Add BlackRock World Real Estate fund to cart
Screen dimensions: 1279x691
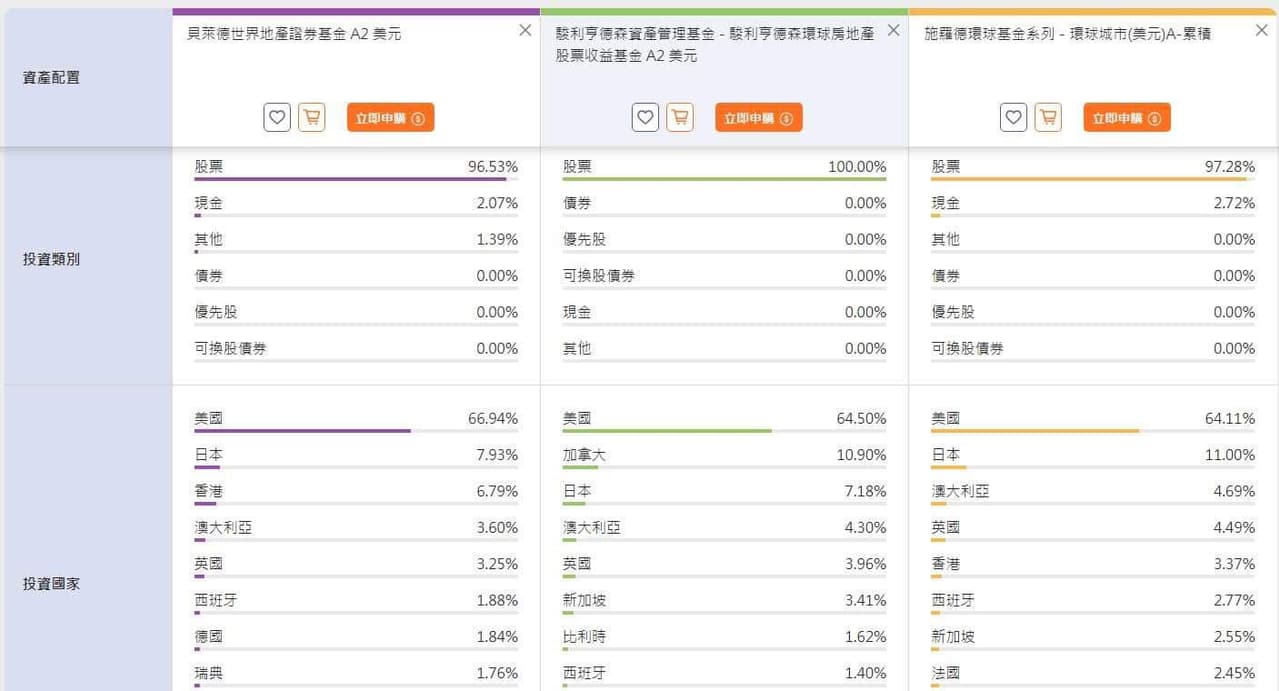[x=312, y=118]
